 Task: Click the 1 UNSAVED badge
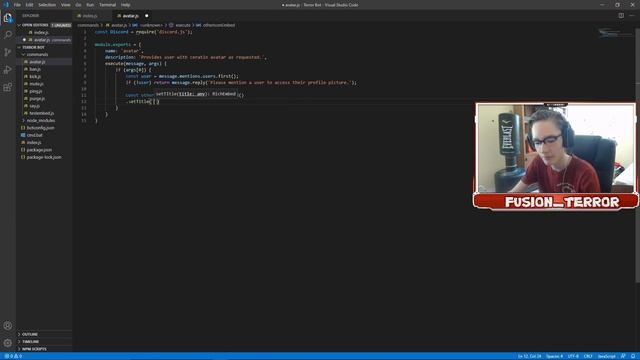[61, 25]
